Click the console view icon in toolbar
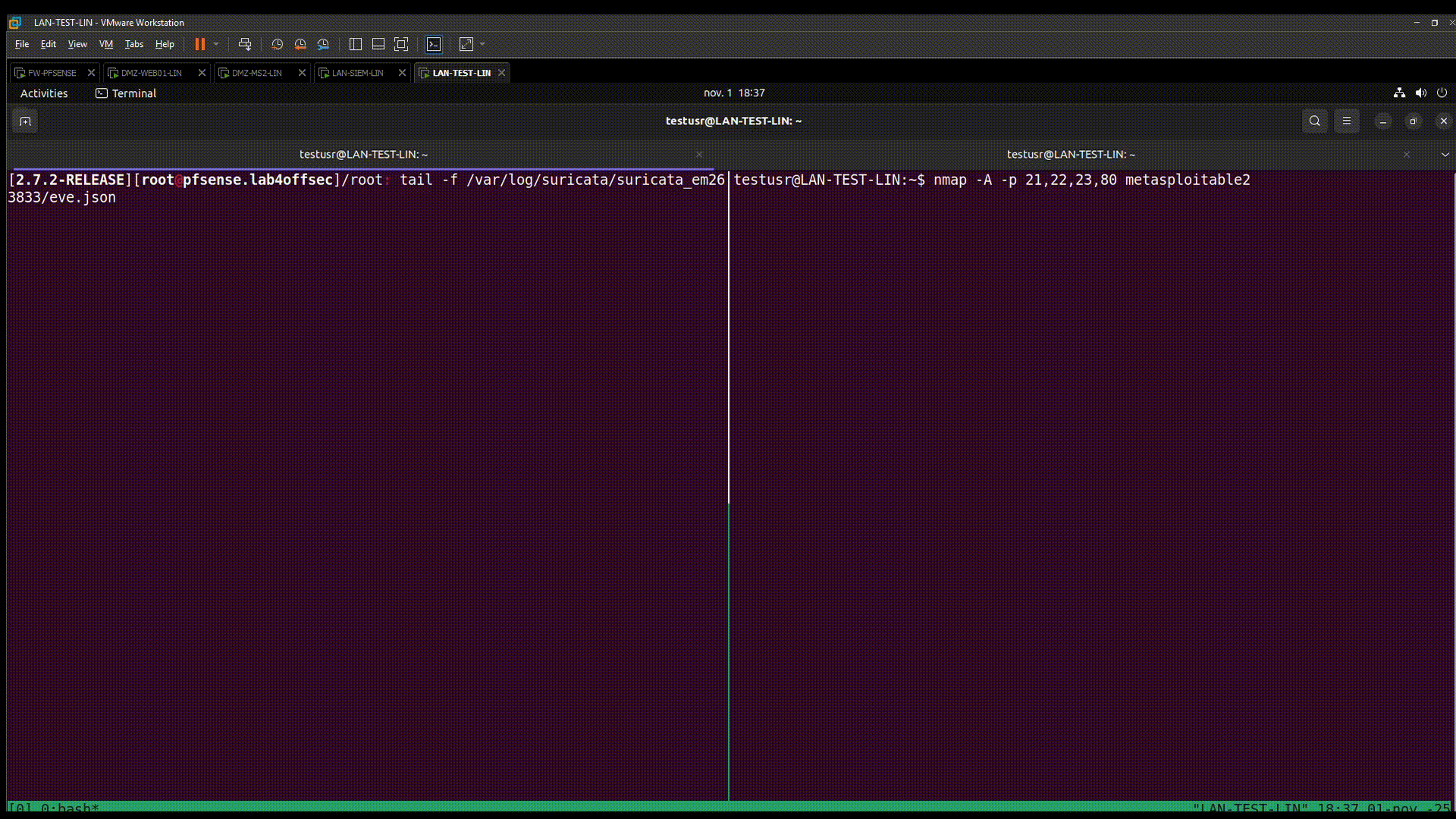The width and height of the screenshot is (1456, 819). coord(434,44)
